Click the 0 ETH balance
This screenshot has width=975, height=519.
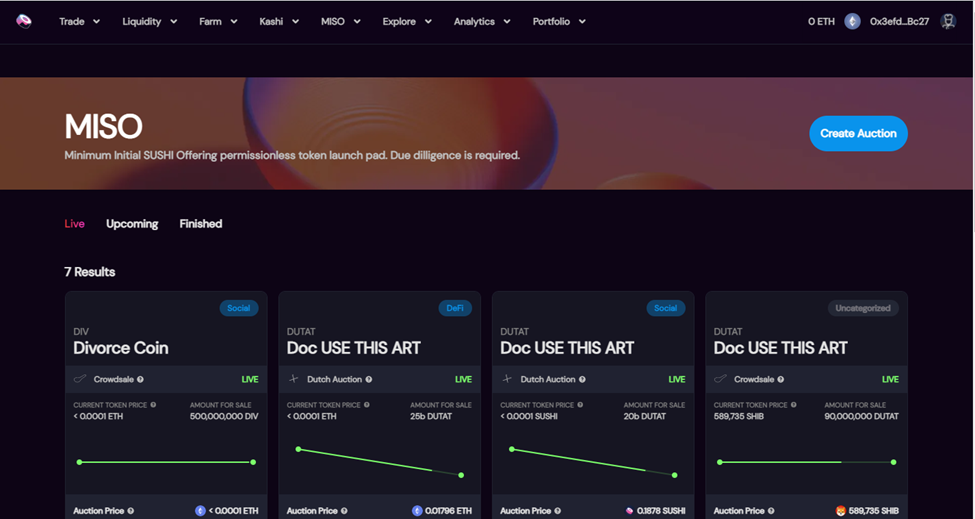[821, 21]
